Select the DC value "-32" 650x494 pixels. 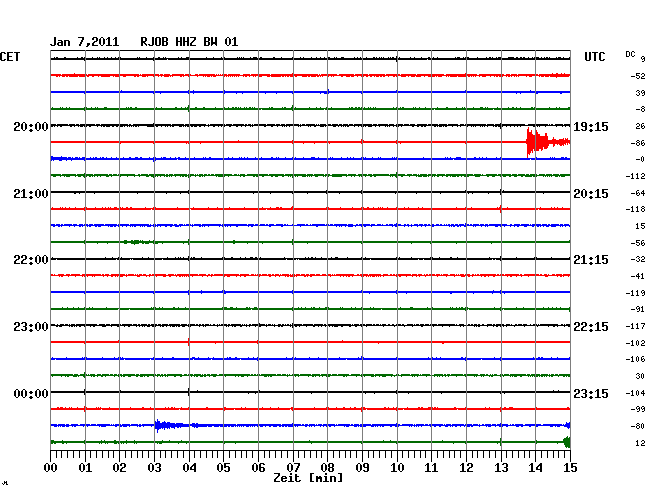pos(638,259)
